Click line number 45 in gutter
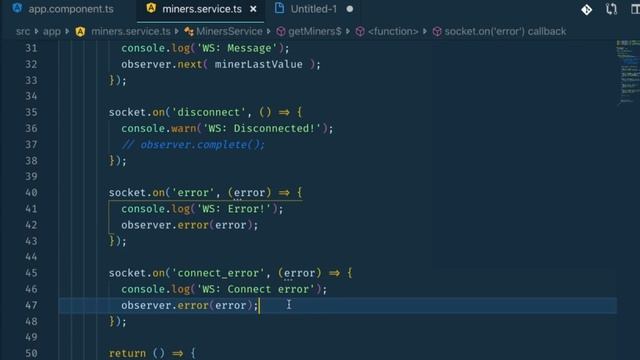This screenshot has width=640, height=360. click(x=31, y=273)
